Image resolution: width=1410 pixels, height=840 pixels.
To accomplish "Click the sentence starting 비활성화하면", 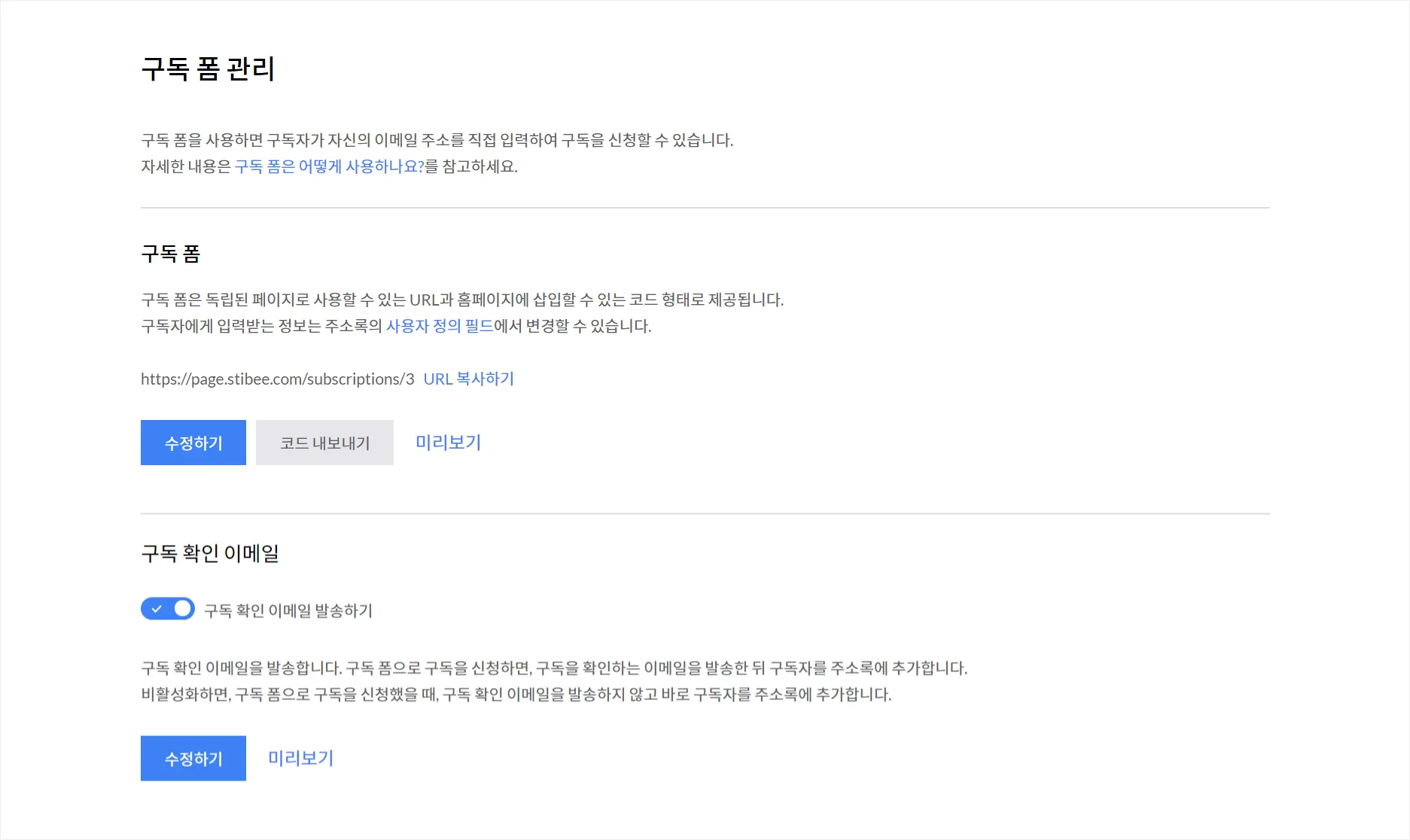I will tap(516, 694).
